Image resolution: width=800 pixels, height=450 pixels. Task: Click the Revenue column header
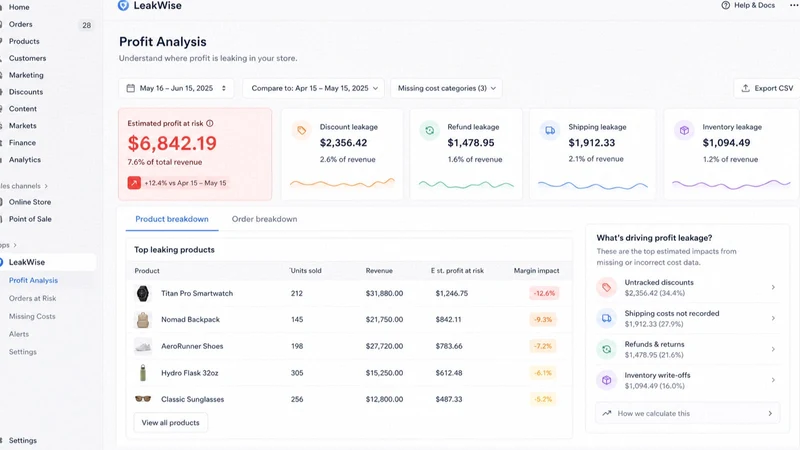click(379, 271)
